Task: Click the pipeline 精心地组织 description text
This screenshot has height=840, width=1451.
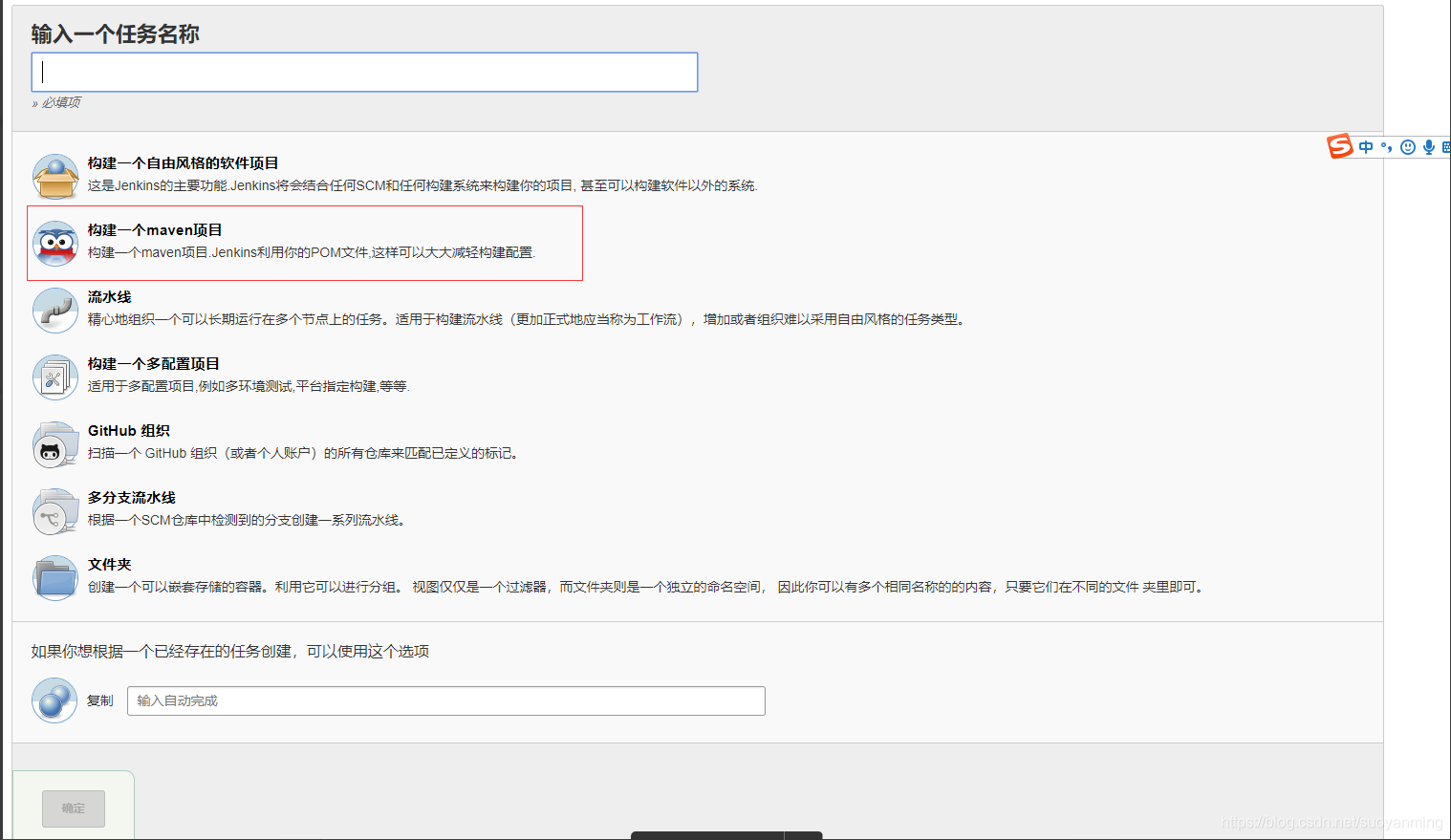Action: point(528,319)
